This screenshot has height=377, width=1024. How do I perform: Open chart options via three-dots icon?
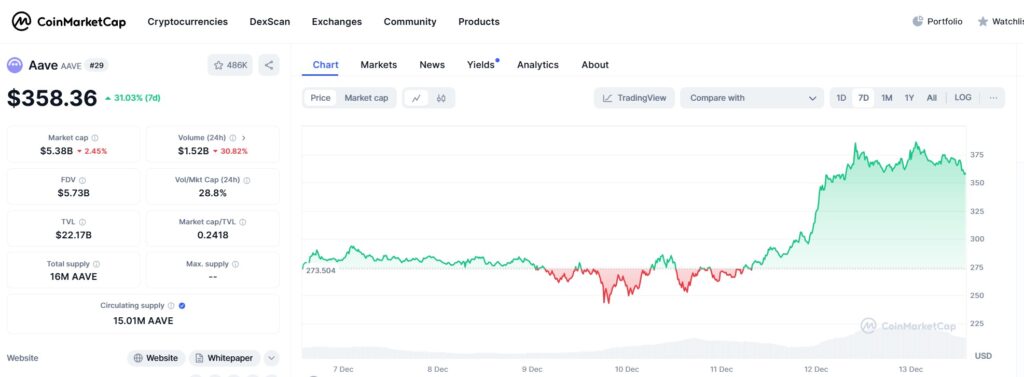pos(993,98)
